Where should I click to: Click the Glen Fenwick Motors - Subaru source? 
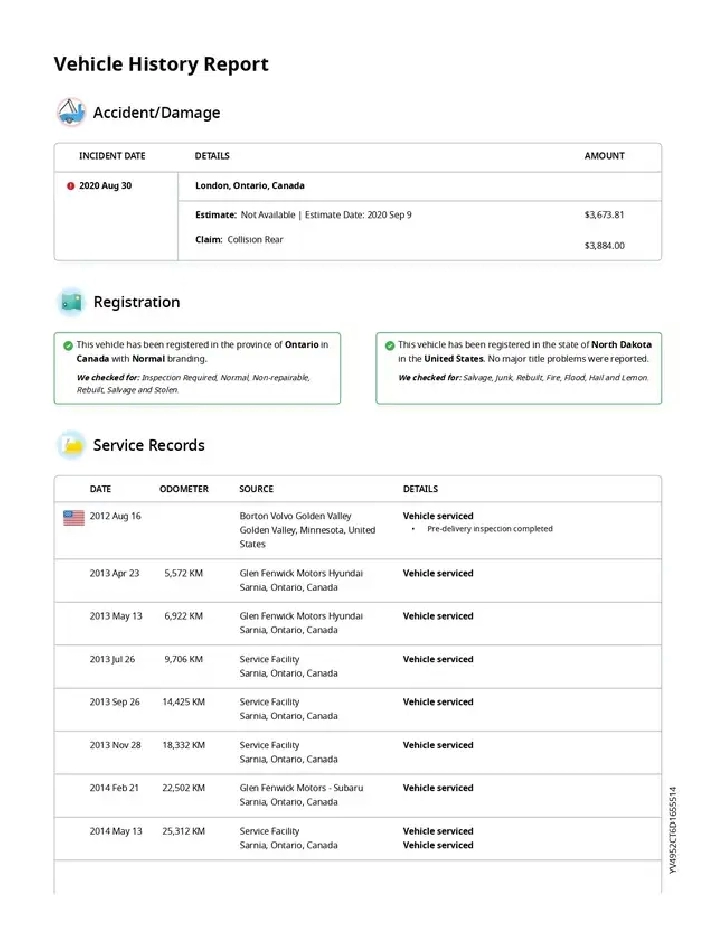(x=301, y=788)
